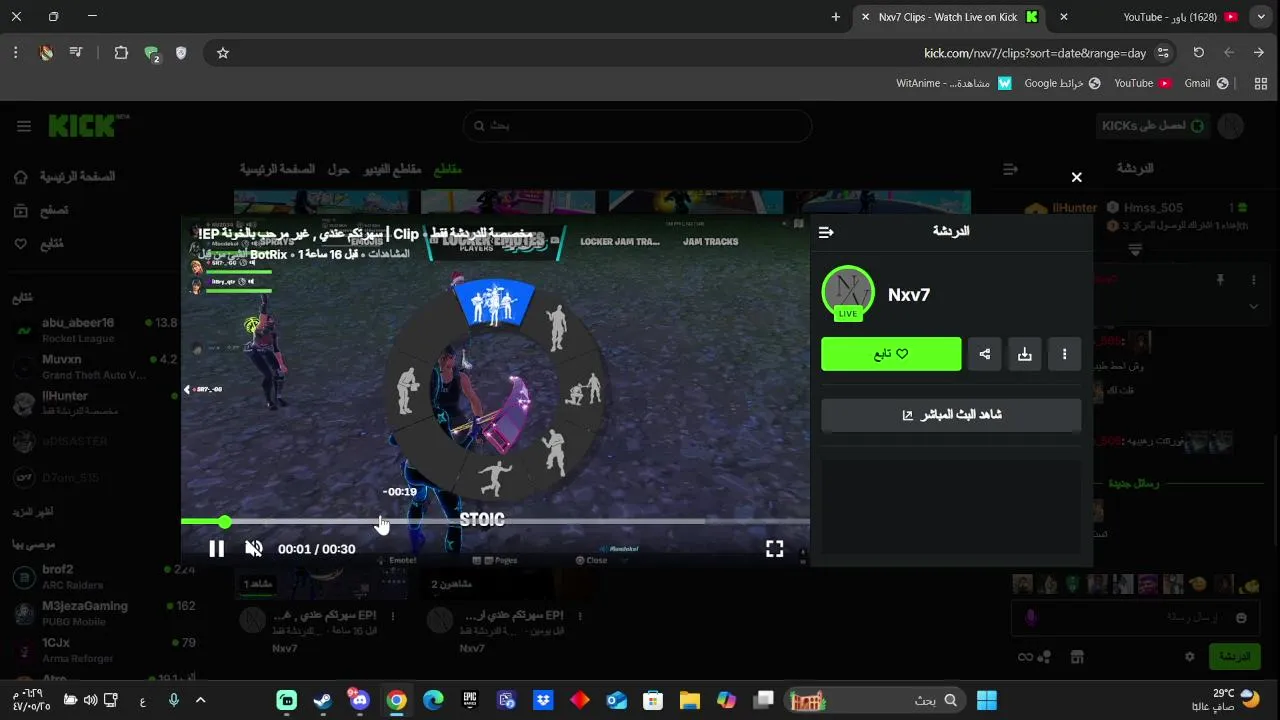Collapse the clip chat panel arrow icon
The image size is (1280, 720).
click(826, 232)
